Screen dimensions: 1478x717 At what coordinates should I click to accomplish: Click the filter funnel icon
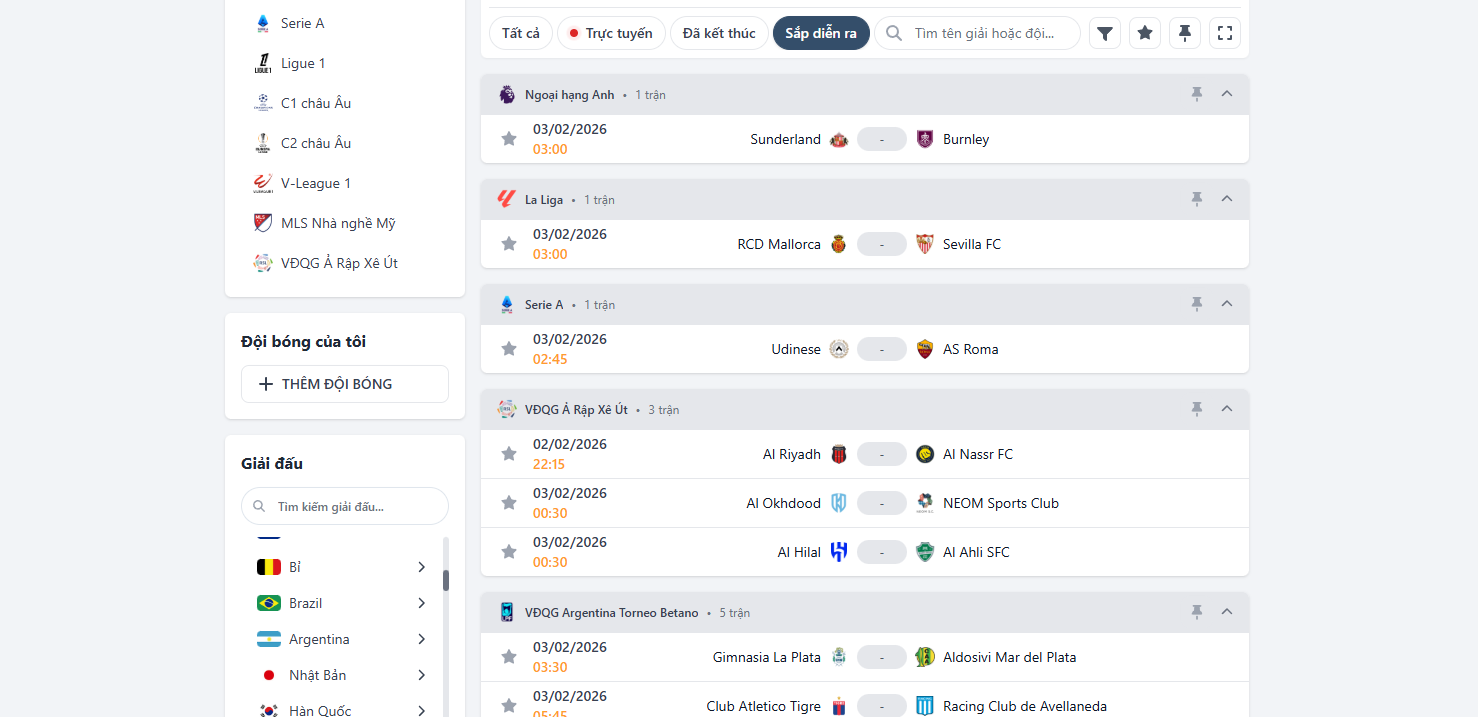coord(1104,33)
